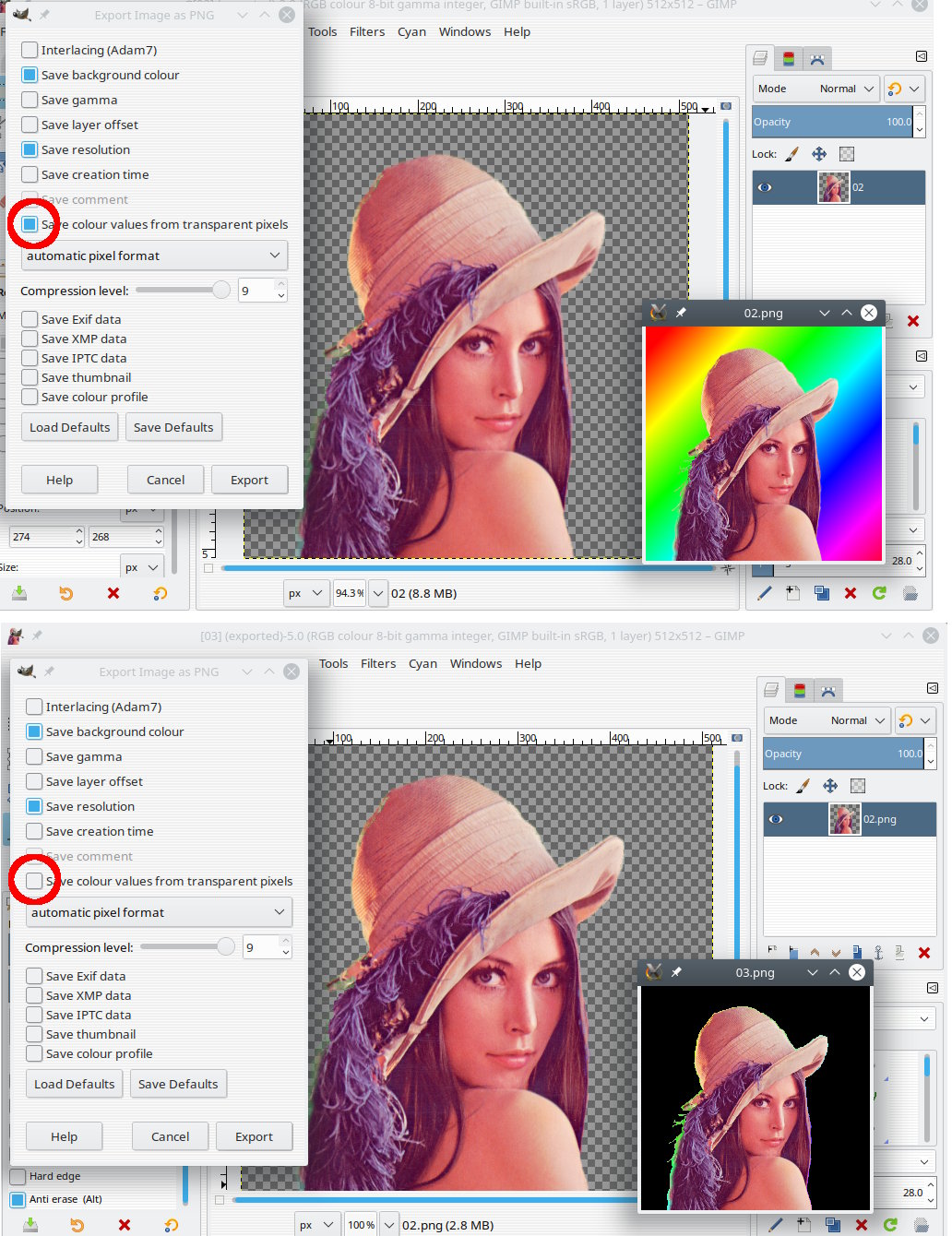Viewport: 952px width, 1236px height.
Task: Open the zoom dropdown beside 94.3%
Action: point(377,593)
